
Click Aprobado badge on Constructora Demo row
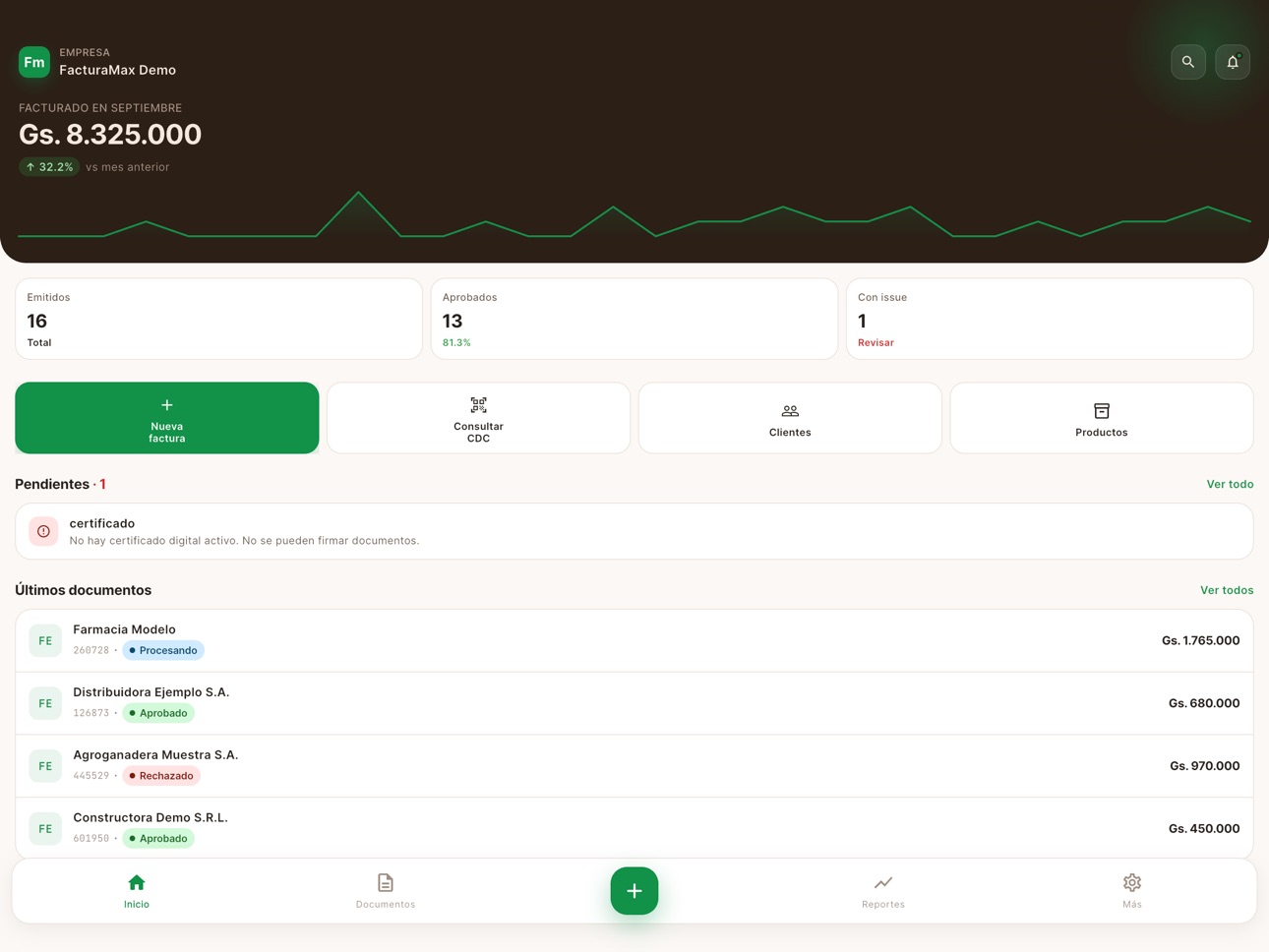(x=158, y=839)
